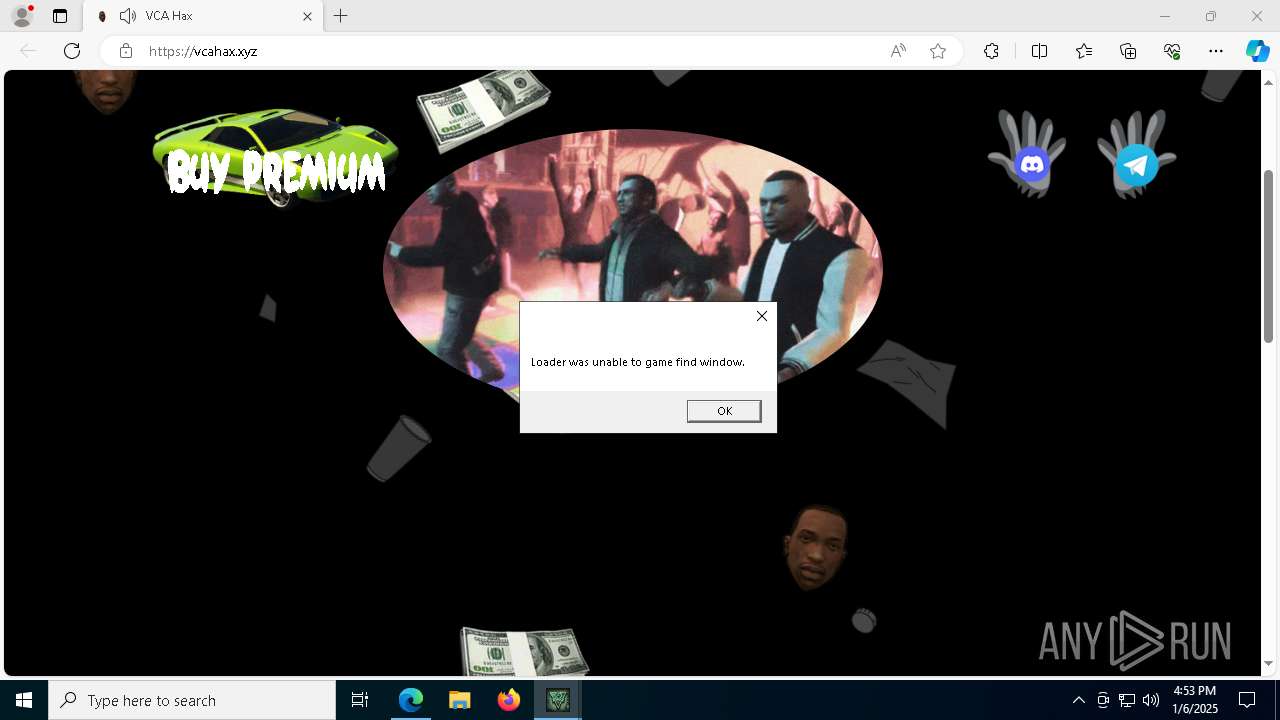Select the VCA Hax tab
Screen dimensions: 1280x720
(203, 16)
